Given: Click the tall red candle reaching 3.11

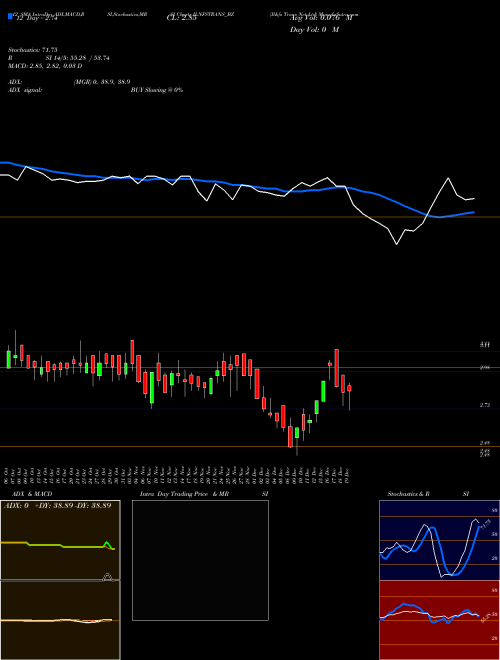Looking at the screenshot, I should pos(337,368).
